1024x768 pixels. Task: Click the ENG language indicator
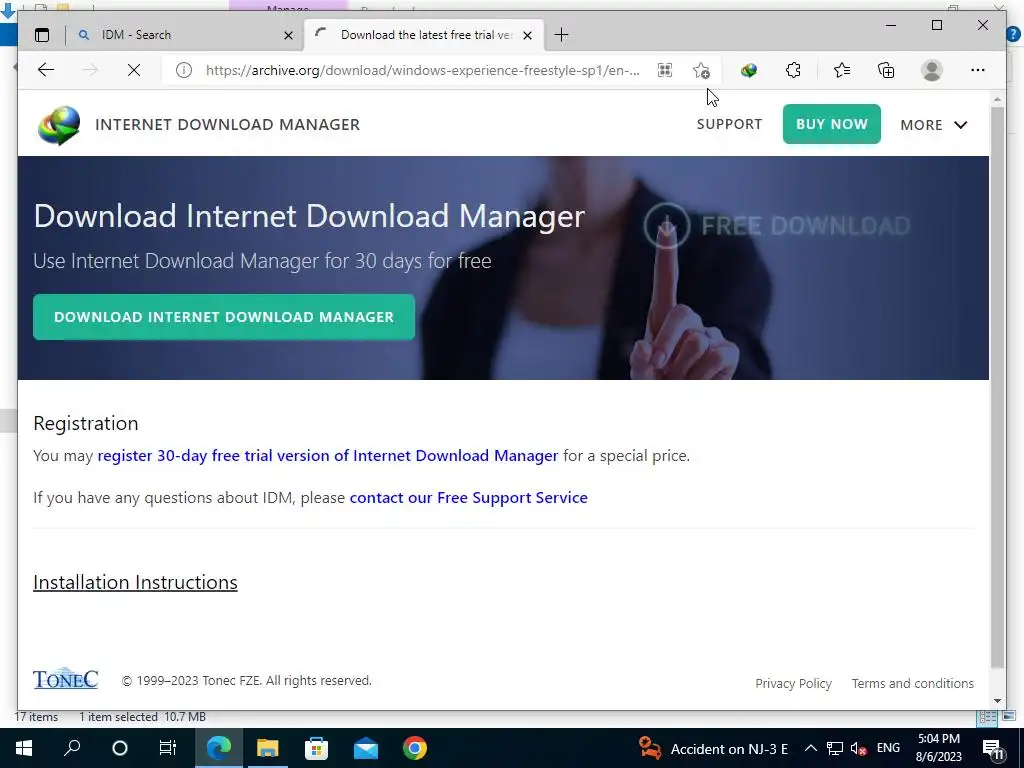[888, 748]
